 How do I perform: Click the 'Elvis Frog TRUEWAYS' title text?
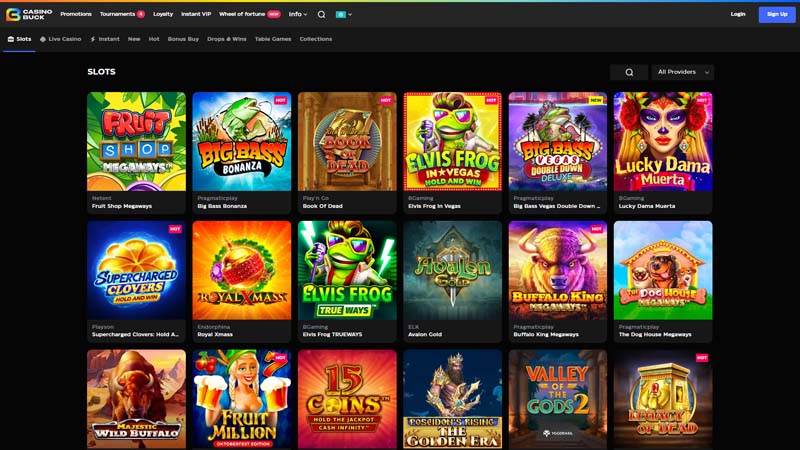332,335
